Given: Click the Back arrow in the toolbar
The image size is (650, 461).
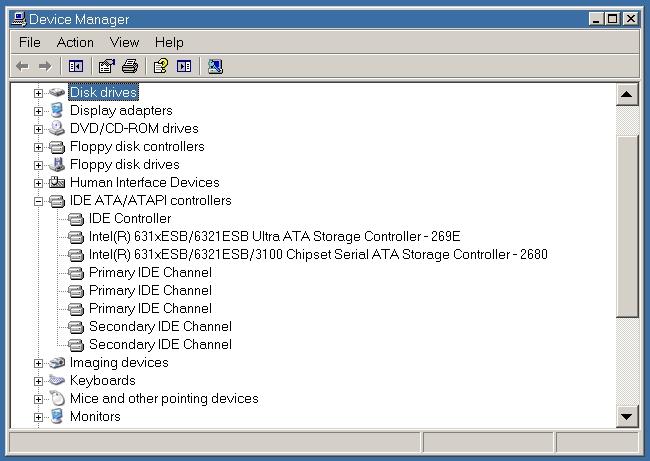Looking at the screenshot, I should [x=22, y=66].
